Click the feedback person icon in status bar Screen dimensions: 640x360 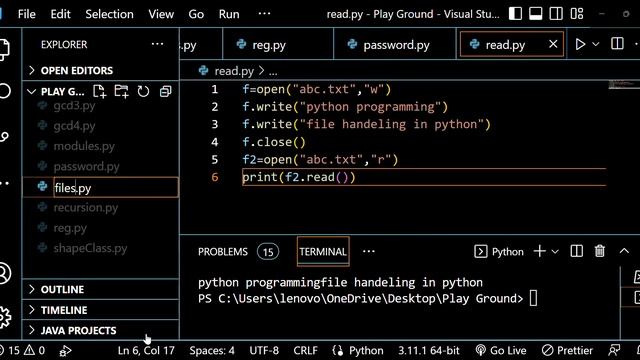pyautogui.click(x=614, y=351)
